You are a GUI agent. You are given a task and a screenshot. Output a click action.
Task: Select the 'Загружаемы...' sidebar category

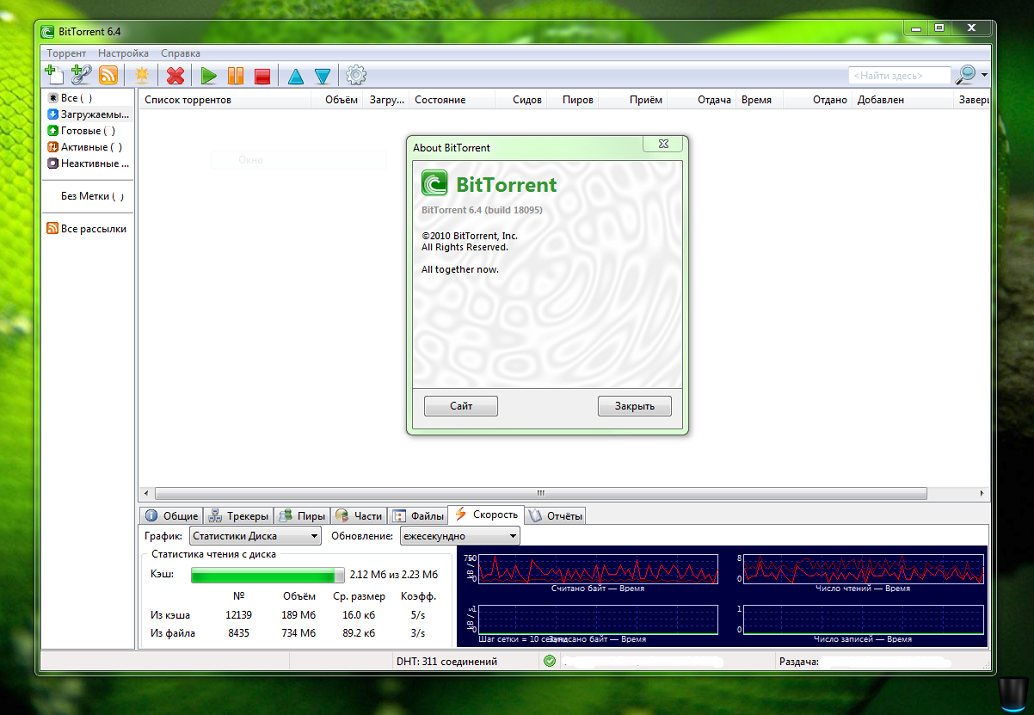pos(88,115)
